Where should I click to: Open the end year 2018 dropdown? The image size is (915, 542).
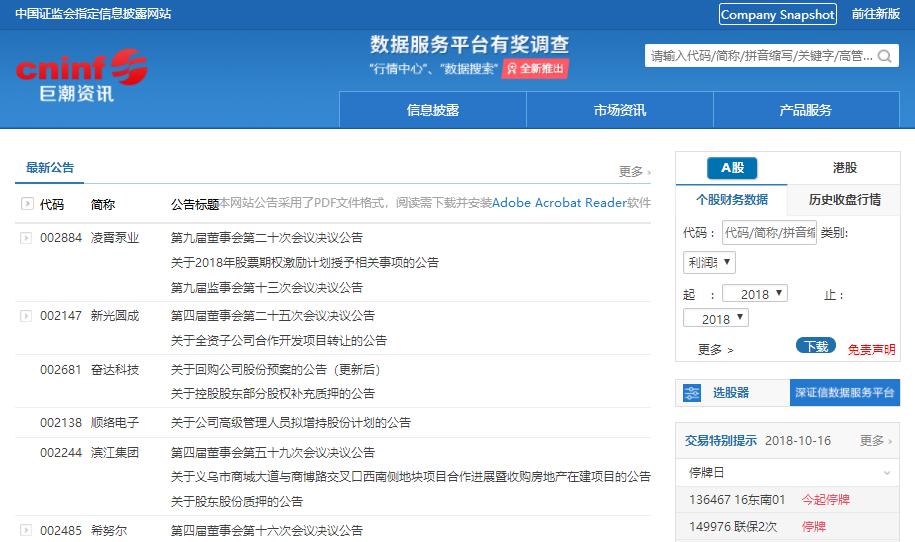click(x=715, y=319)
